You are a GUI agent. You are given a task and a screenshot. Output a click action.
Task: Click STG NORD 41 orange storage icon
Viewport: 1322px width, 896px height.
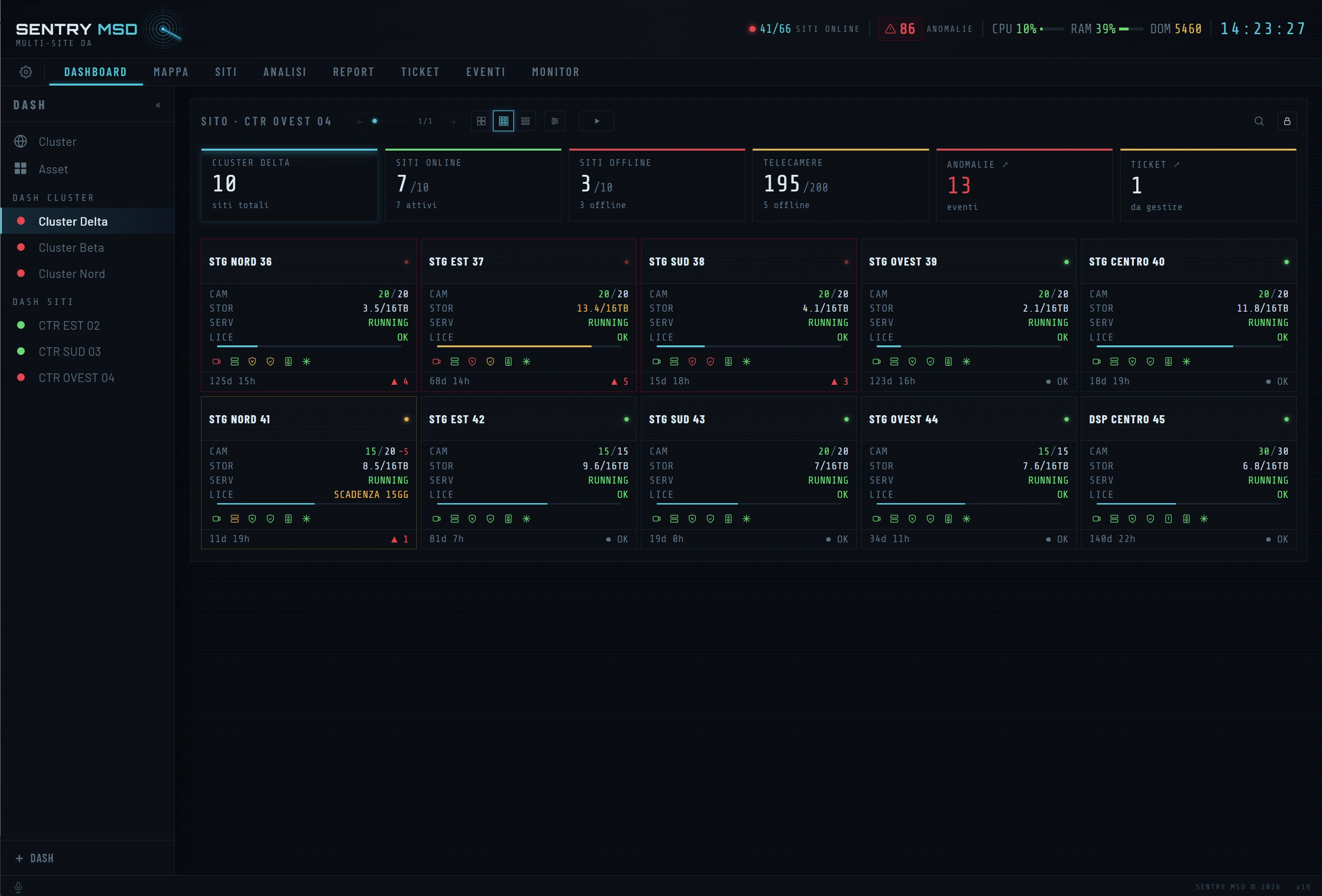click(x=234, y=518)
